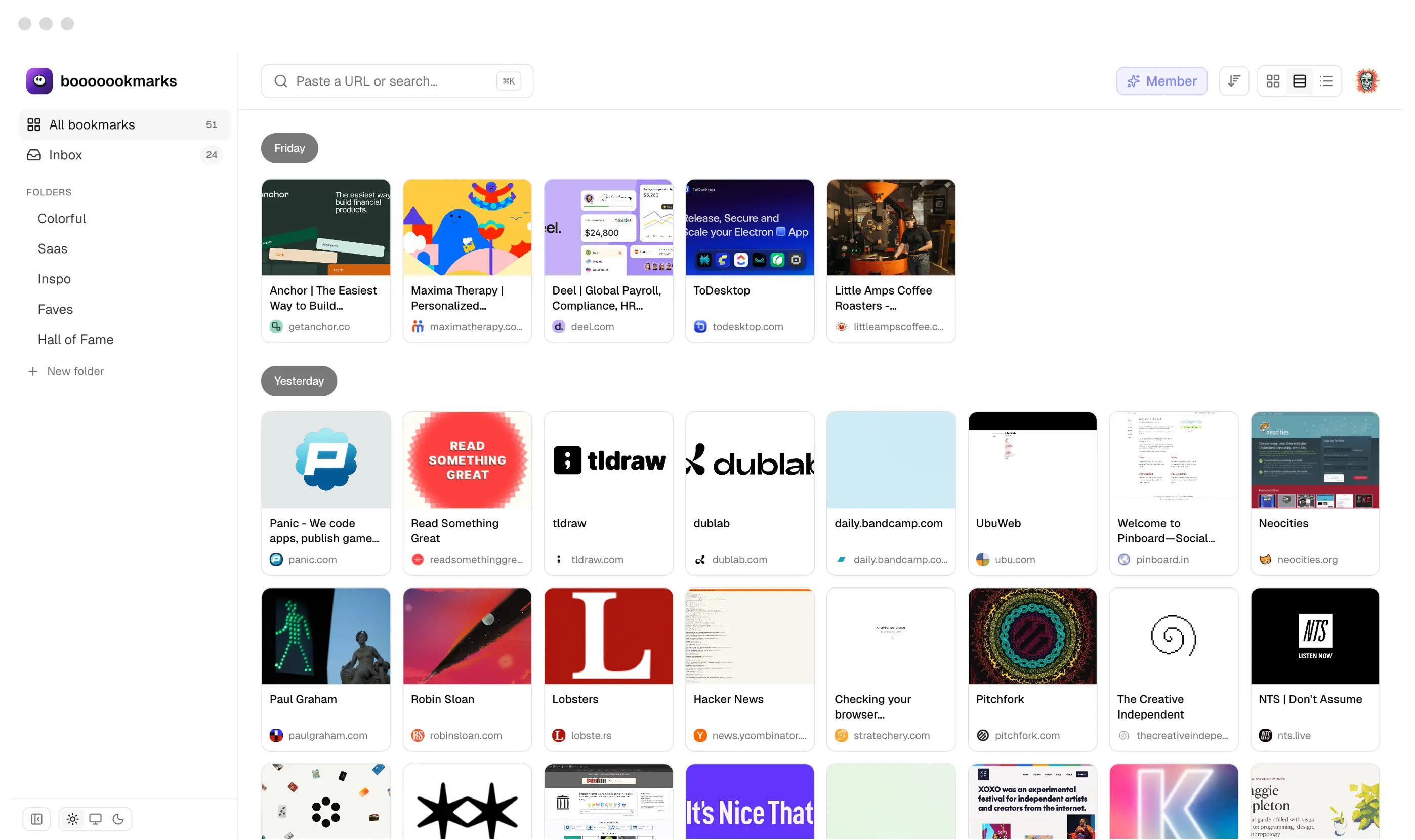Enable light theme sun icon
Image resolution: width=1415 pixels, height=840 pixels.
tap(72, 819)
